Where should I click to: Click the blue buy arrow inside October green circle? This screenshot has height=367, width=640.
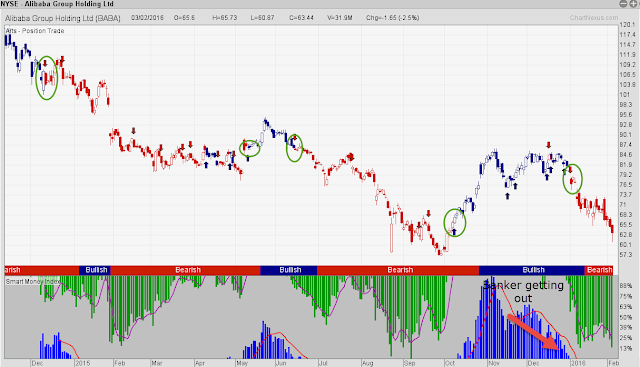click(x=454, y=232)
